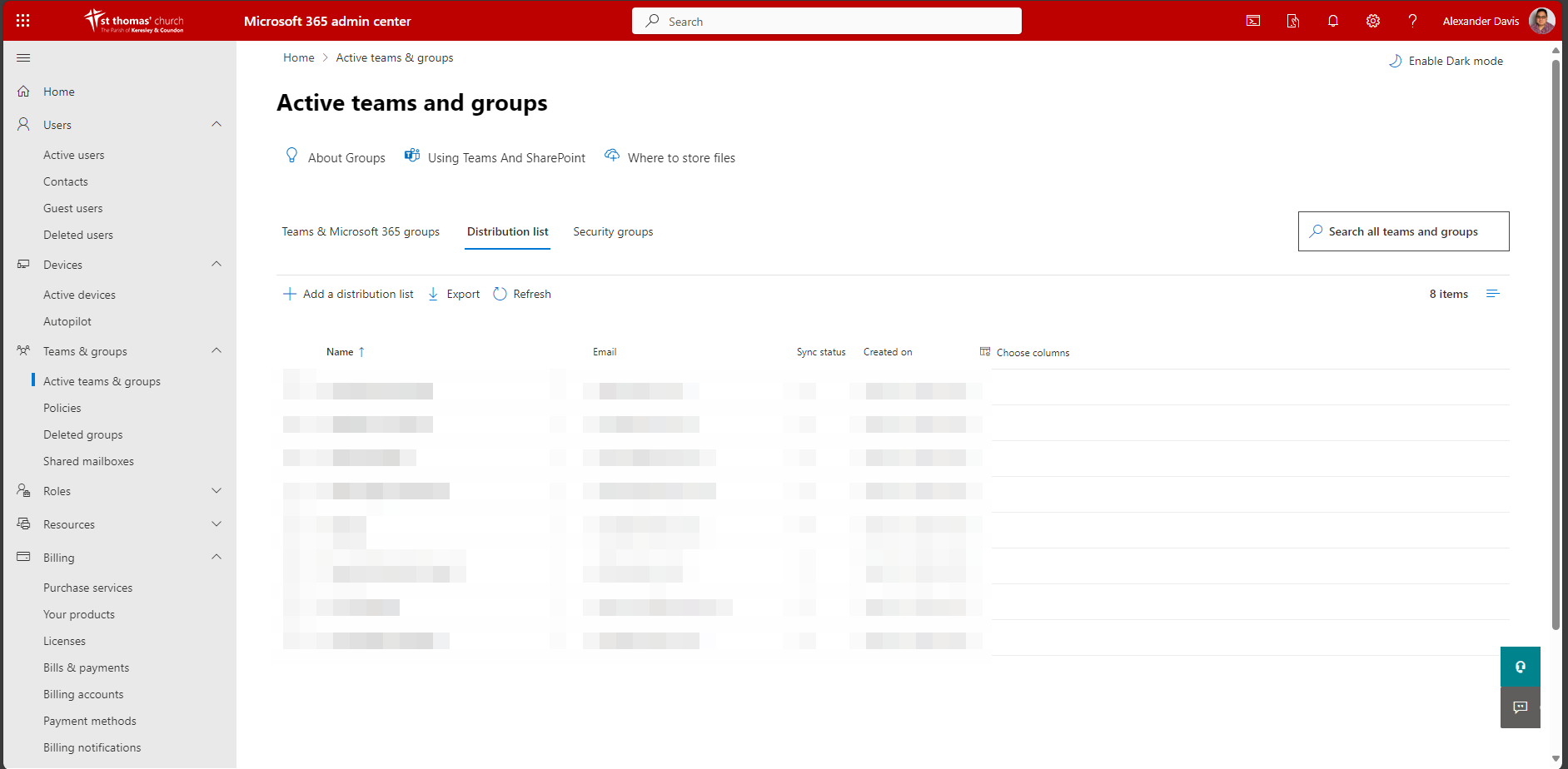Switch to Teams & Microsoft 365 groups tab
The image size is (1568, 769).
pyautogui.click(x=361, y=231)
